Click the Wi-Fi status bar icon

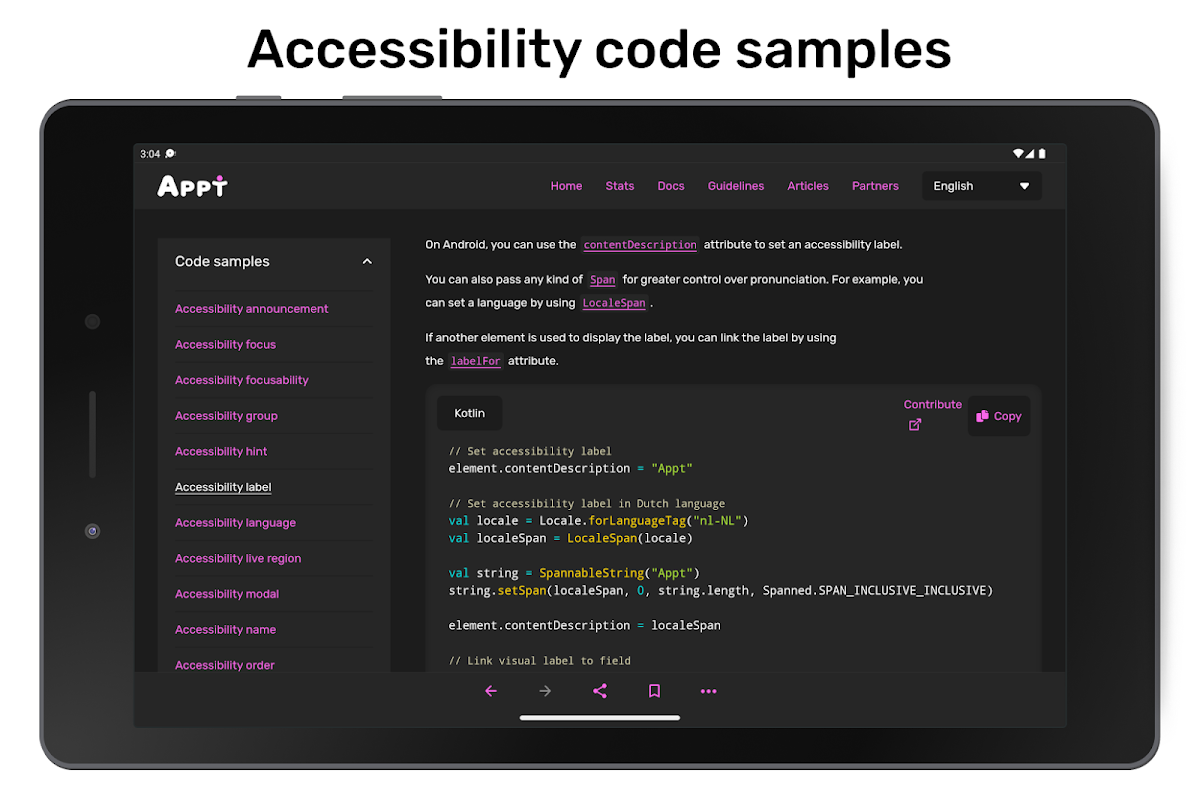click(x=1019, y=154)
